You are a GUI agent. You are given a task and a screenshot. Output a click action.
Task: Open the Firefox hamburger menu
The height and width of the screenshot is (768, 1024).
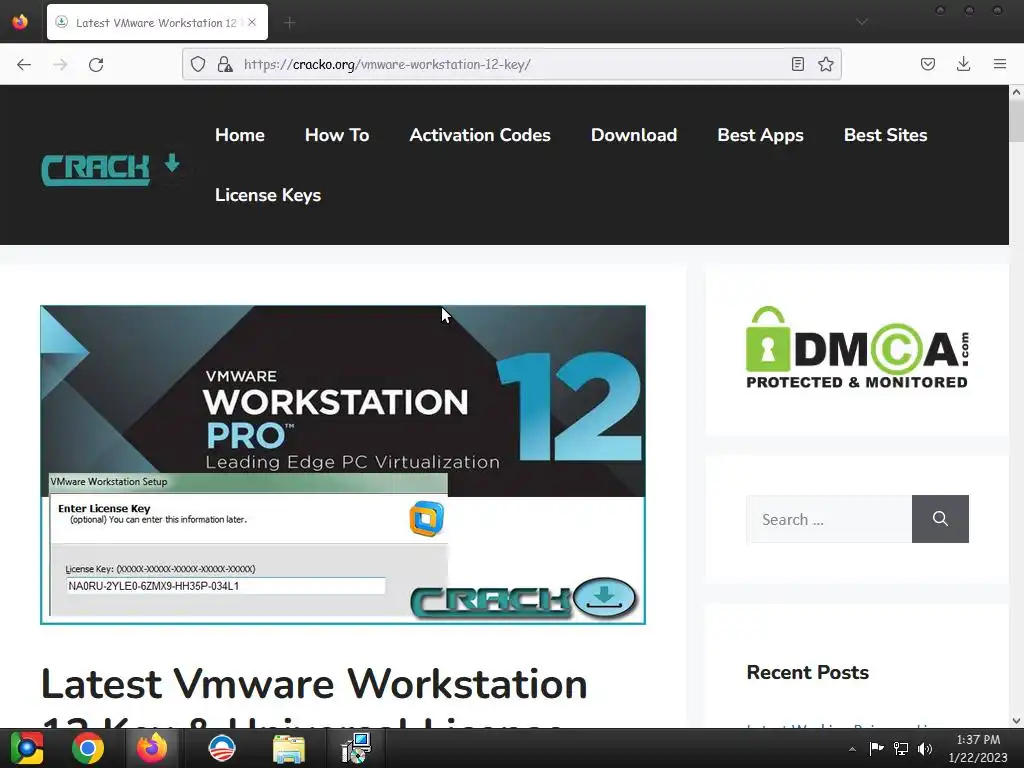(999, 64)
